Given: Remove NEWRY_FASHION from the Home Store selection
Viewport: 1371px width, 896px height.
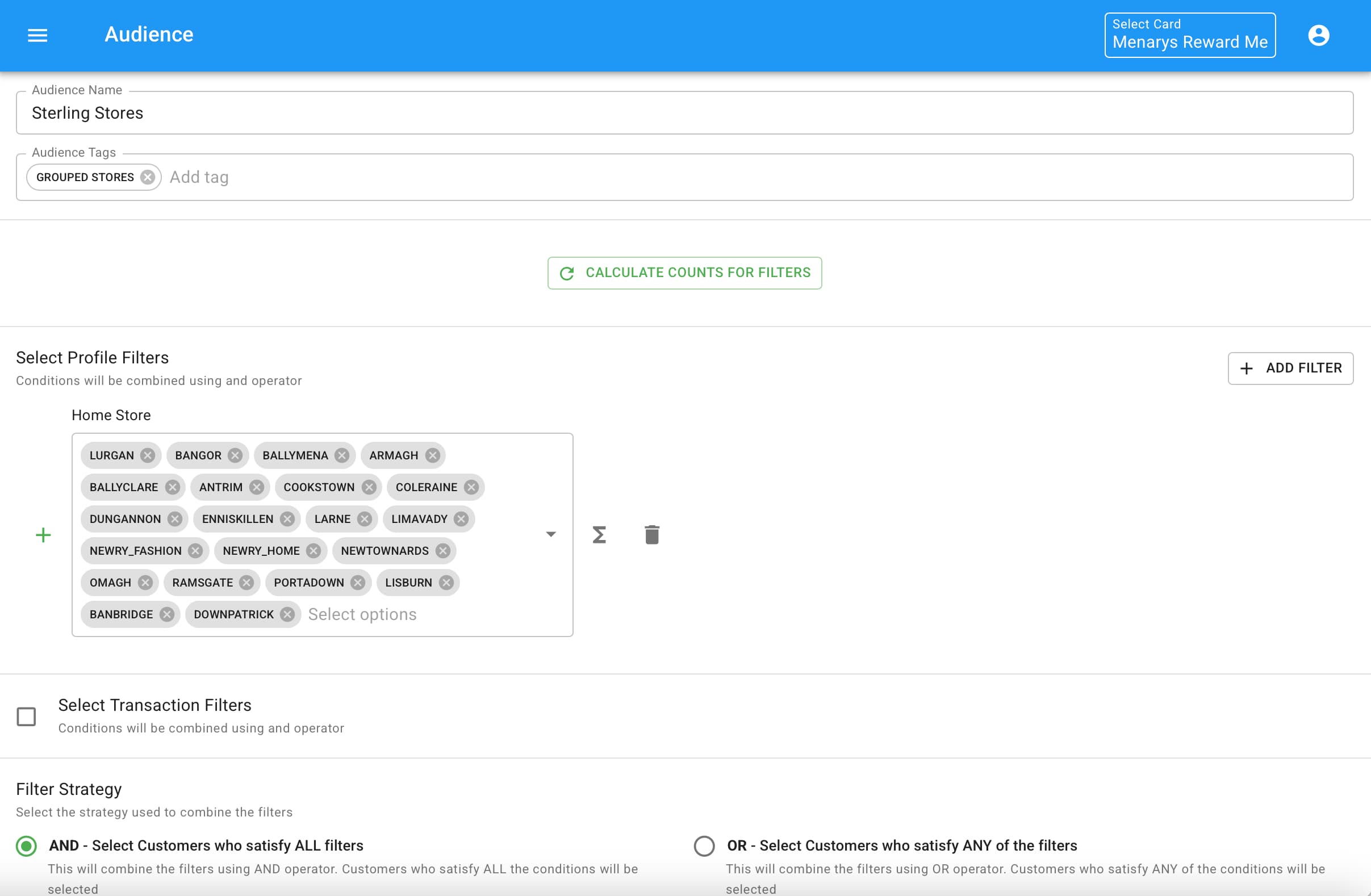Looking at the screenshot, I should click(x=196, y=551).
